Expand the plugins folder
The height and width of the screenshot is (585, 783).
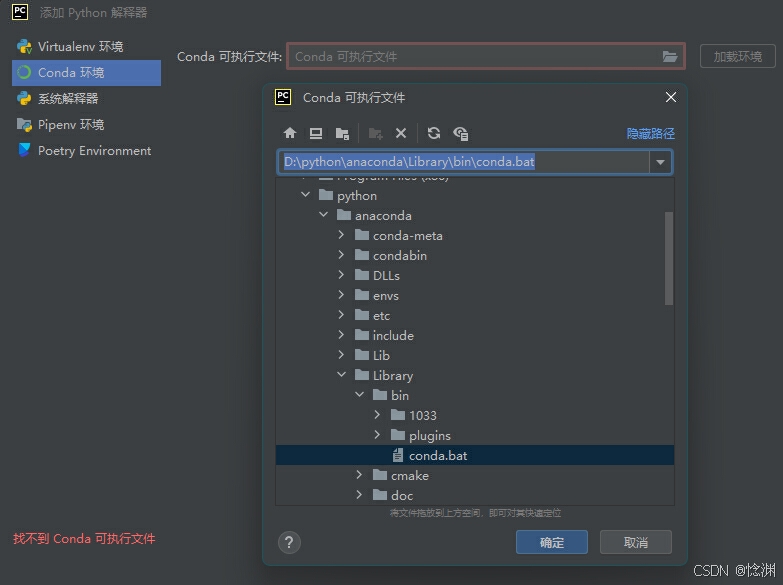point(377,435)
